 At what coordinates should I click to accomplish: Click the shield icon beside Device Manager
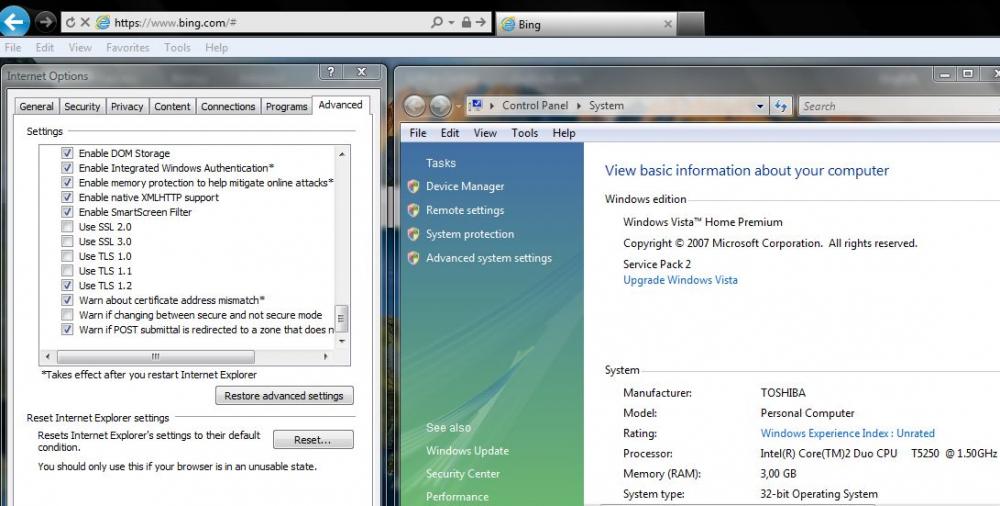click(x=413, y=186)
